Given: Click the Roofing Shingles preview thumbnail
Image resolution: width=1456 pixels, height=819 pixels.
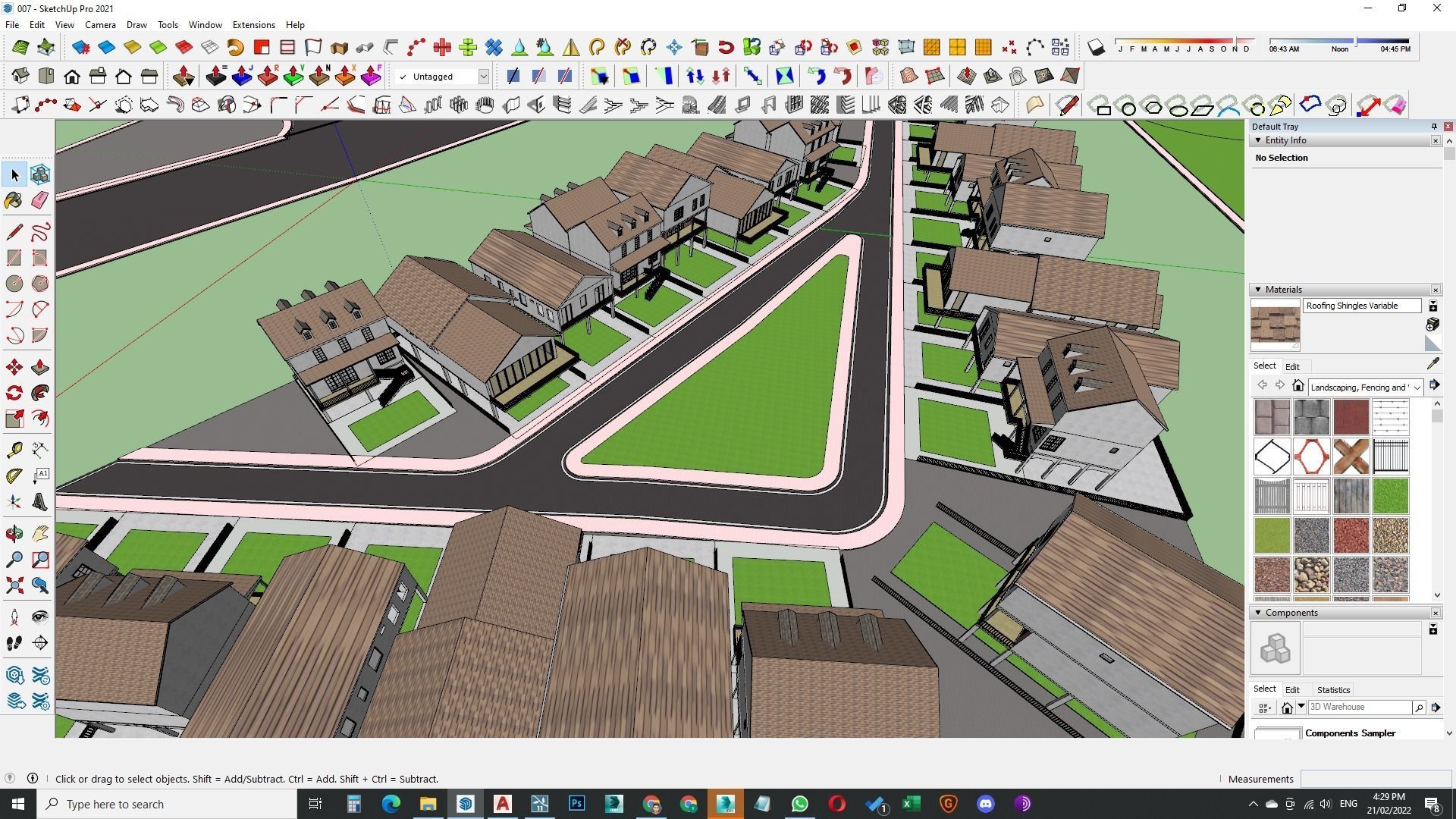Looking at the screenshot, I should [x=1275, y=325].
